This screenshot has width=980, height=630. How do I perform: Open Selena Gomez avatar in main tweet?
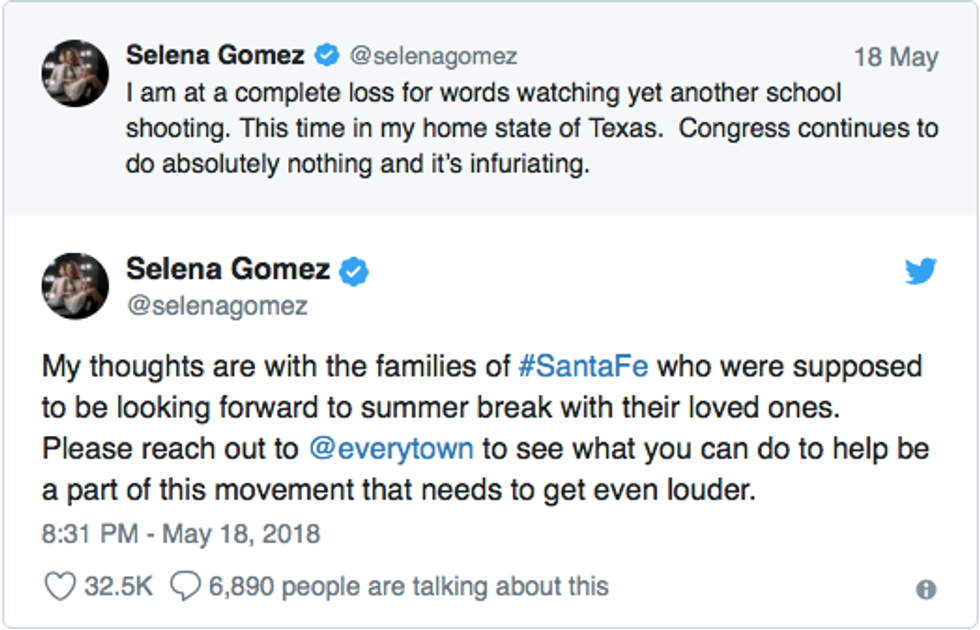[75, 285]
